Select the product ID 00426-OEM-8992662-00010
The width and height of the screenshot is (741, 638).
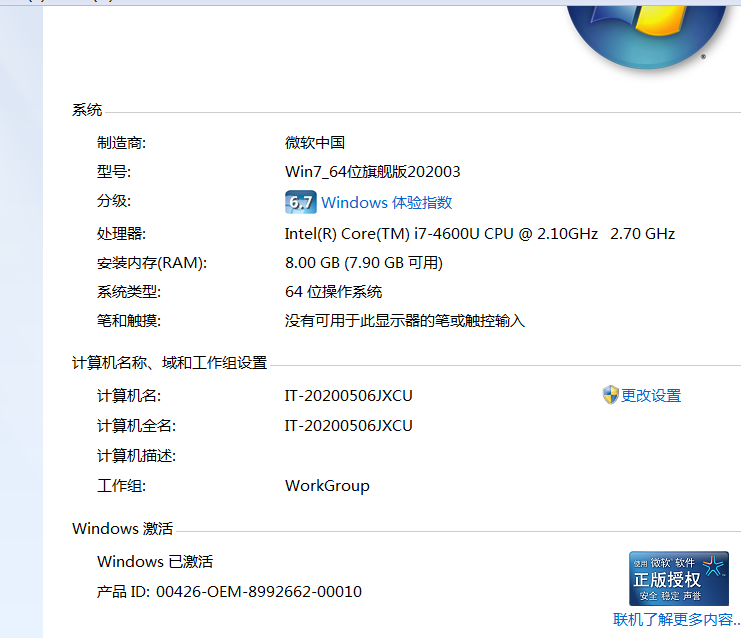tap(258, 592)
